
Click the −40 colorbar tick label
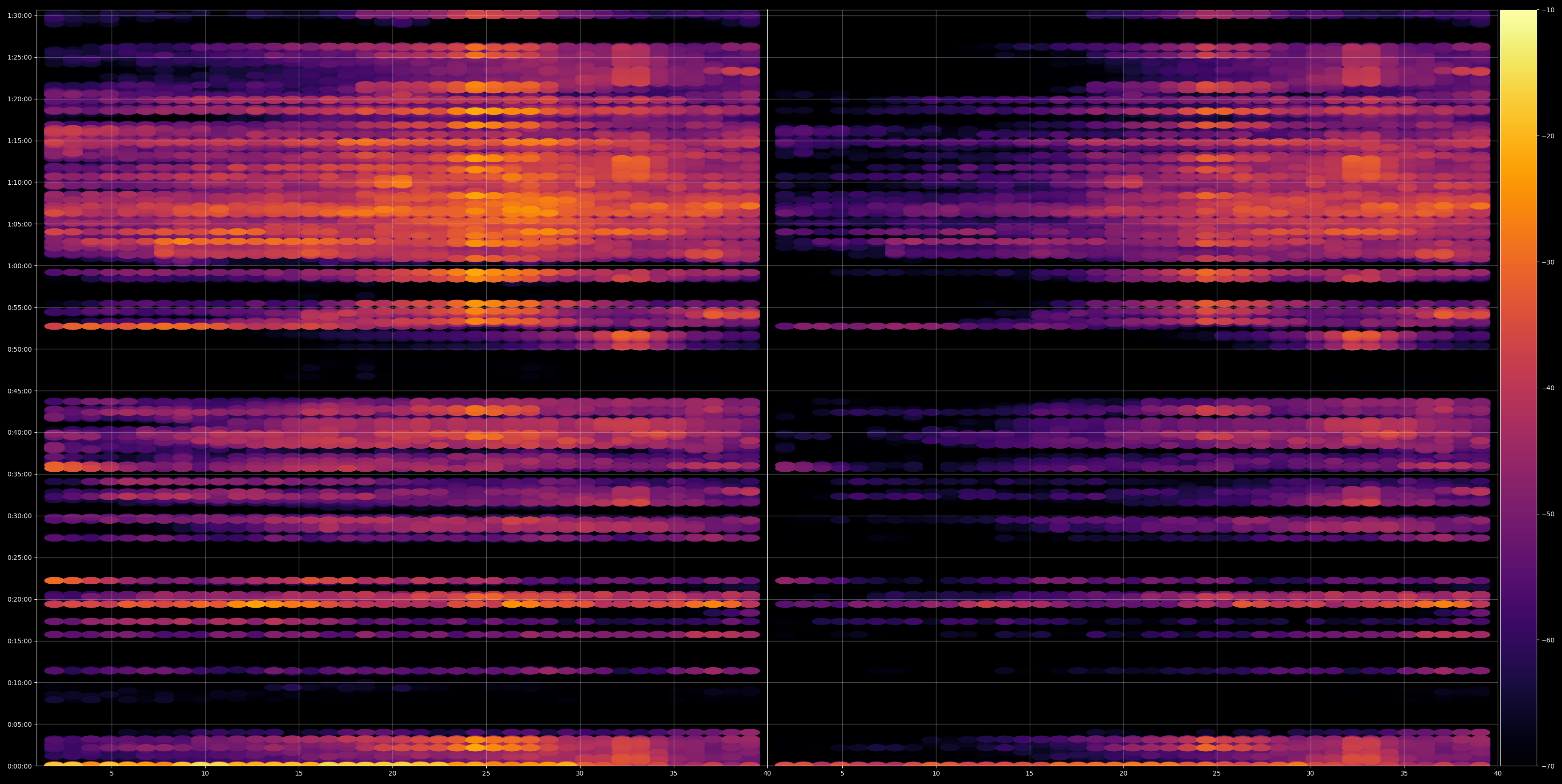coord(1547,388)
